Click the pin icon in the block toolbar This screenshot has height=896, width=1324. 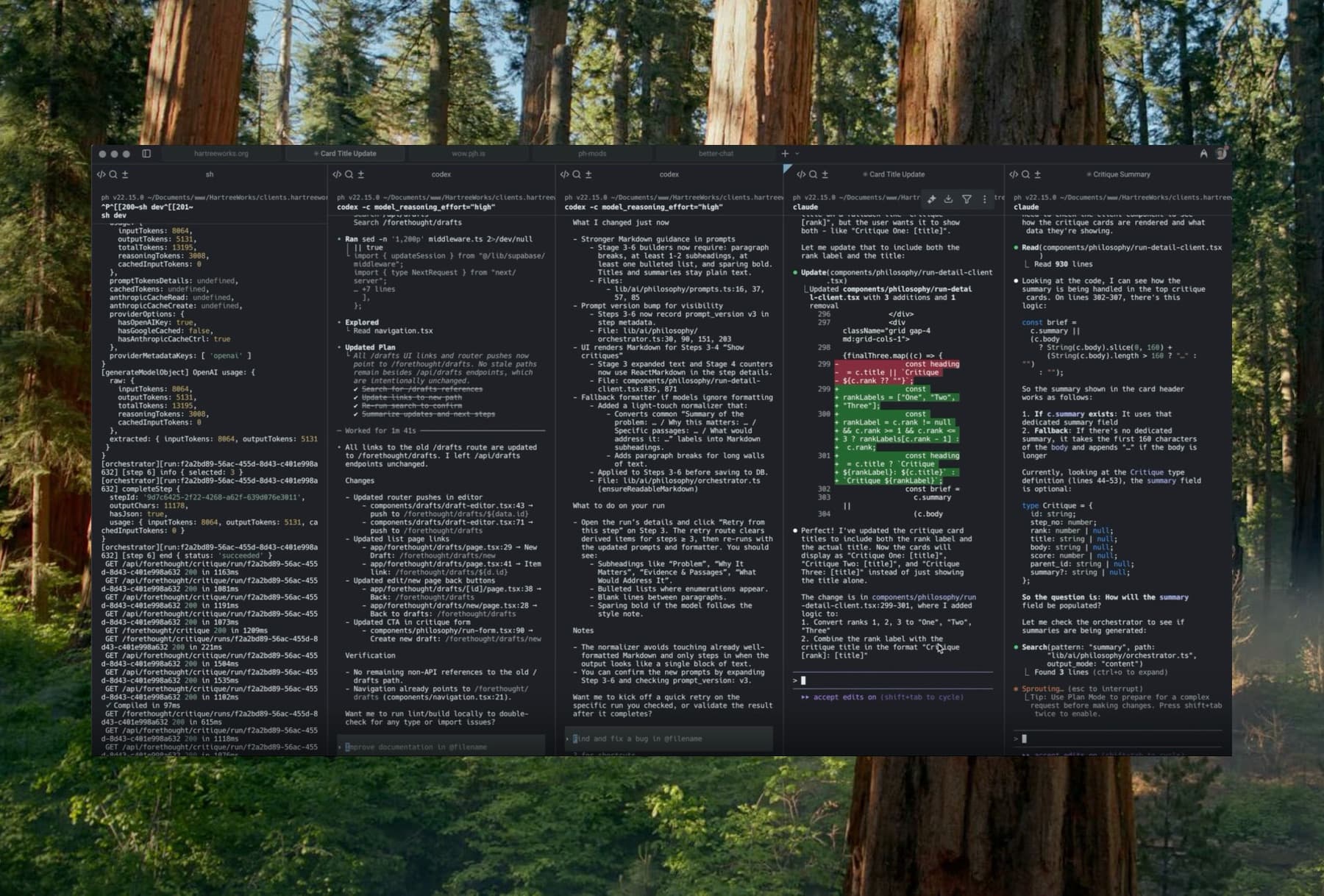click(x=931, y=199)
